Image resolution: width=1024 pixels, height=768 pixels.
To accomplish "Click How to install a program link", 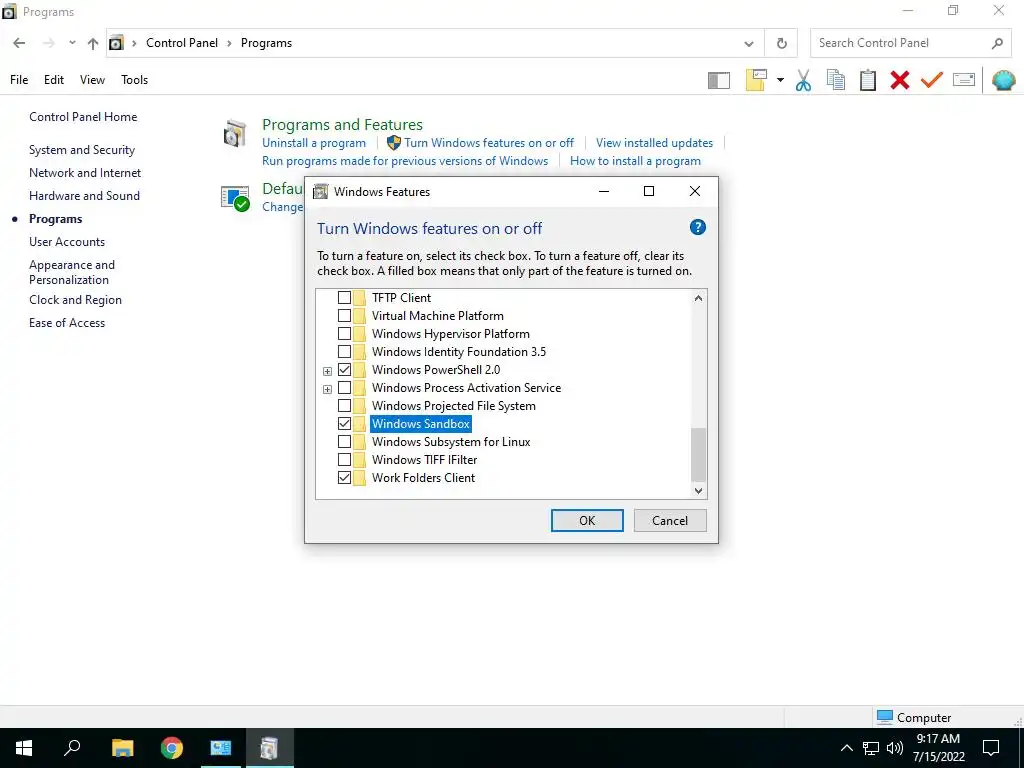I will coord(635,161).
